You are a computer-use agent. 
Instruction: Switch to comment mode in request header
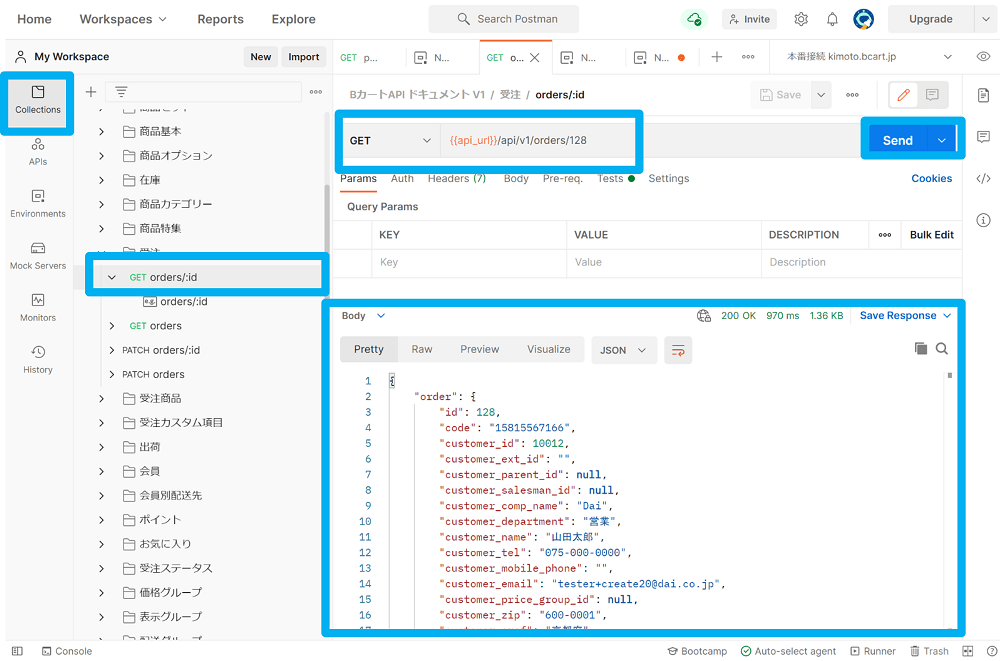click(x=932, y=95)
